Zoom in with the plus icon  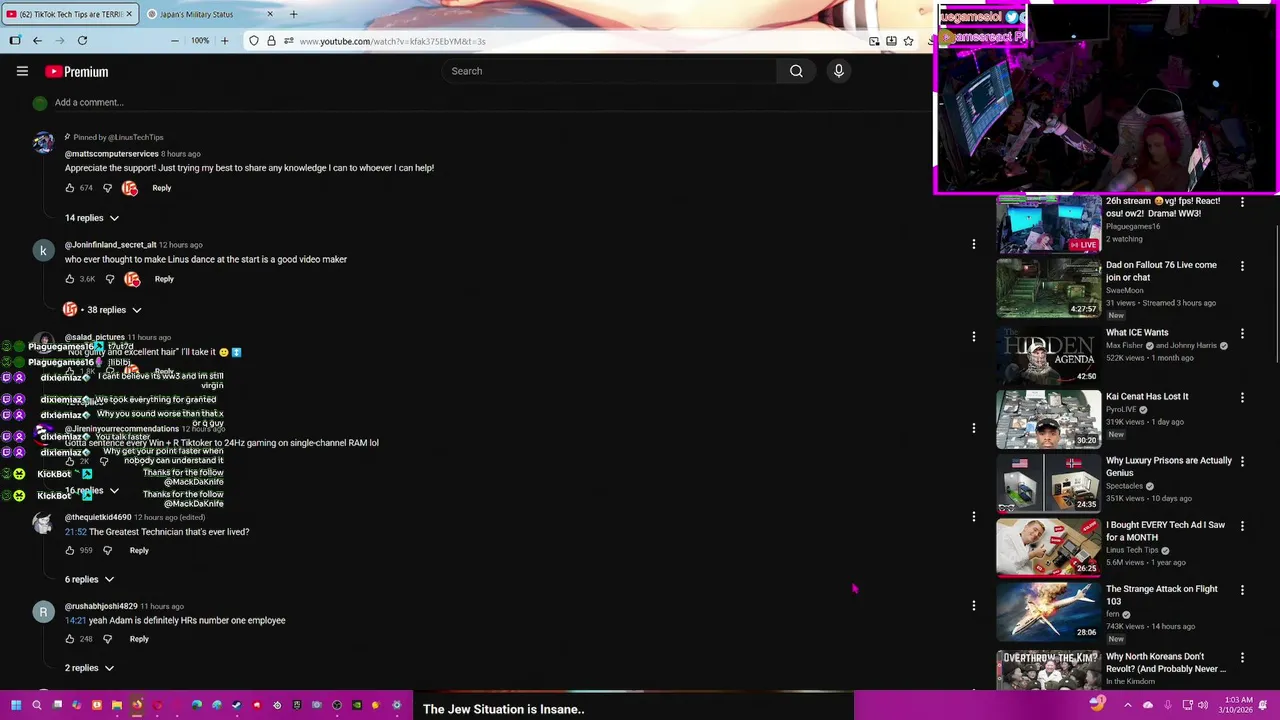click(x=224, y=41)
